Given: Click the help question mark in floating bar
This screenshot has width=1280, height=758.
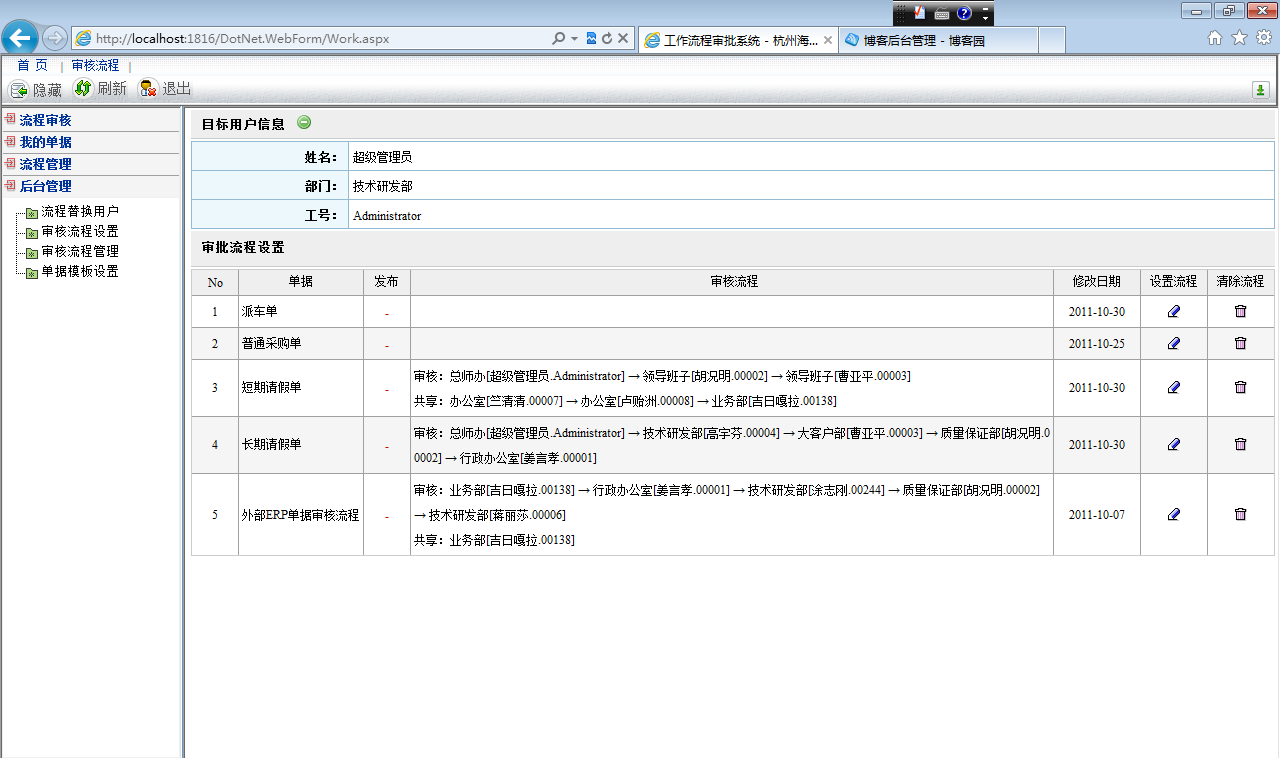Looking at the screenshot, I should pyautogui.click(x=965, y=13).
